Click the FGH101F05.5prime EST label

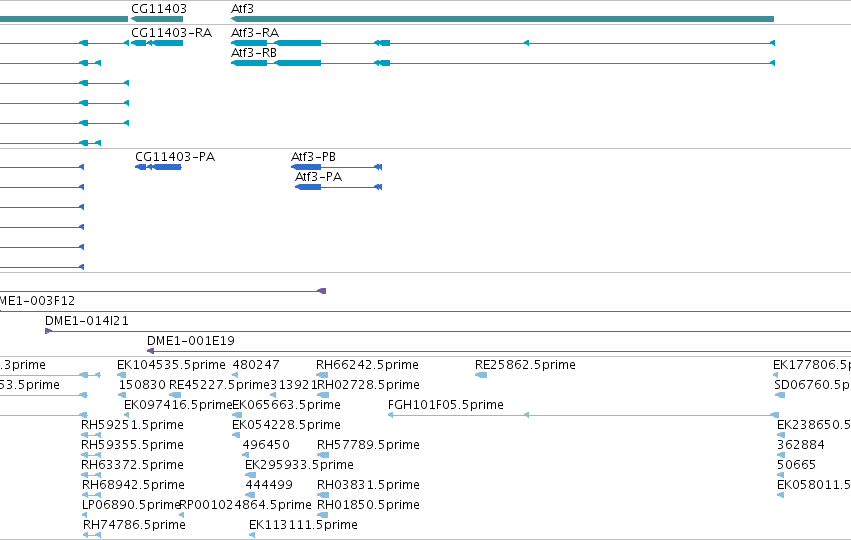(x=446, y=405)
